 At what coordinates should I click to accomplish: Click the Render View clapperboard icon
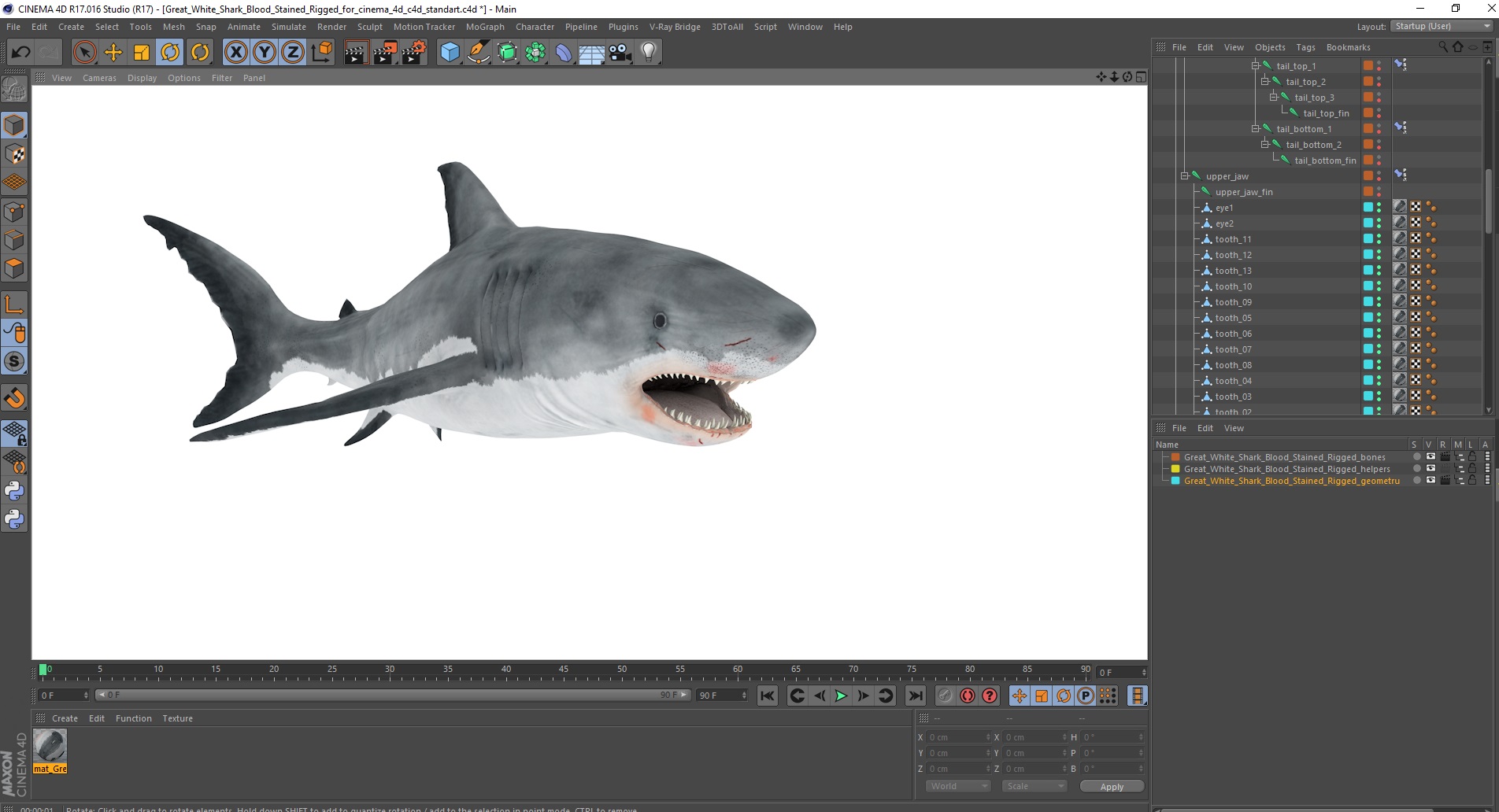click(356, 53)
